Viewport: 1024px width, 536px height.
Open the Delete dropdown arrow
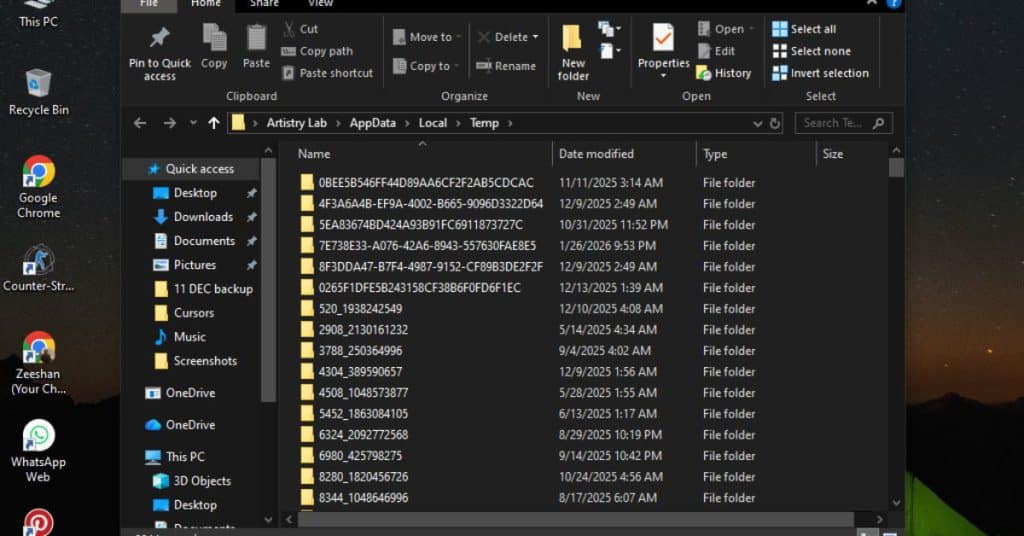coord(536,37)
